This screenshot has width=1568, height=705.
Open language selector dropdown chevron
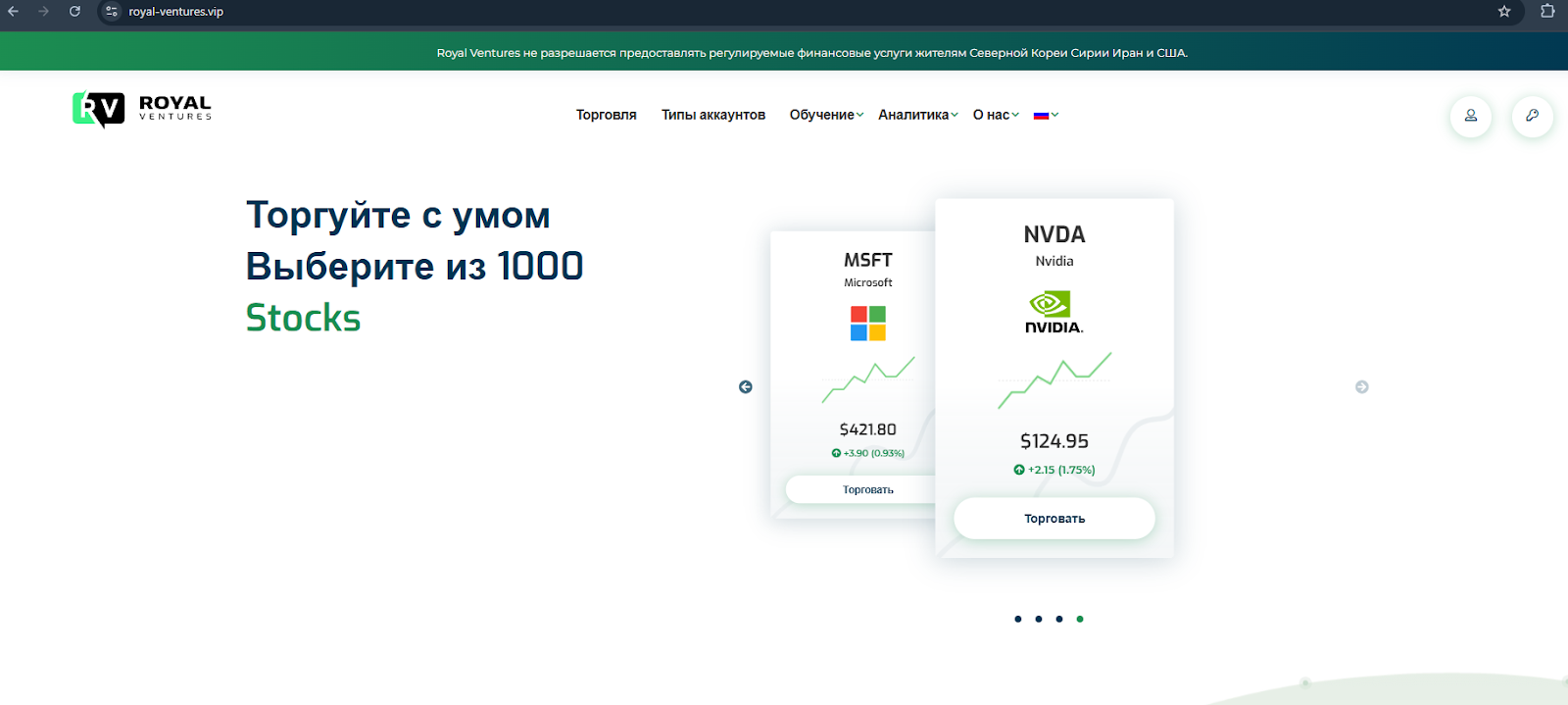1055,115
